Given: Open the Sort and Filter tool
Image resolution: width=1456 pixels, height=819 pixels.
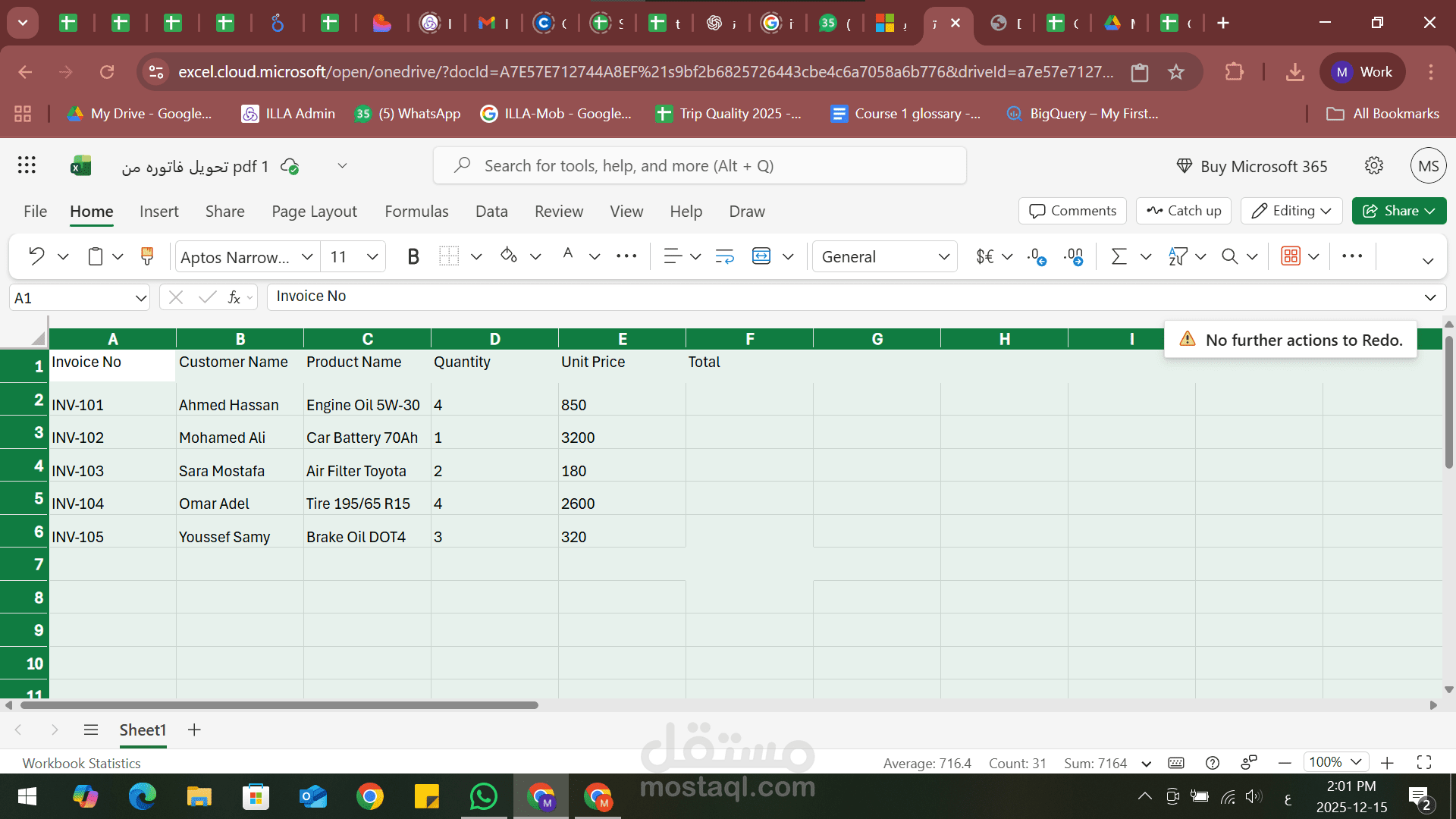Looking at the screenshot, I should point(1178,256).
